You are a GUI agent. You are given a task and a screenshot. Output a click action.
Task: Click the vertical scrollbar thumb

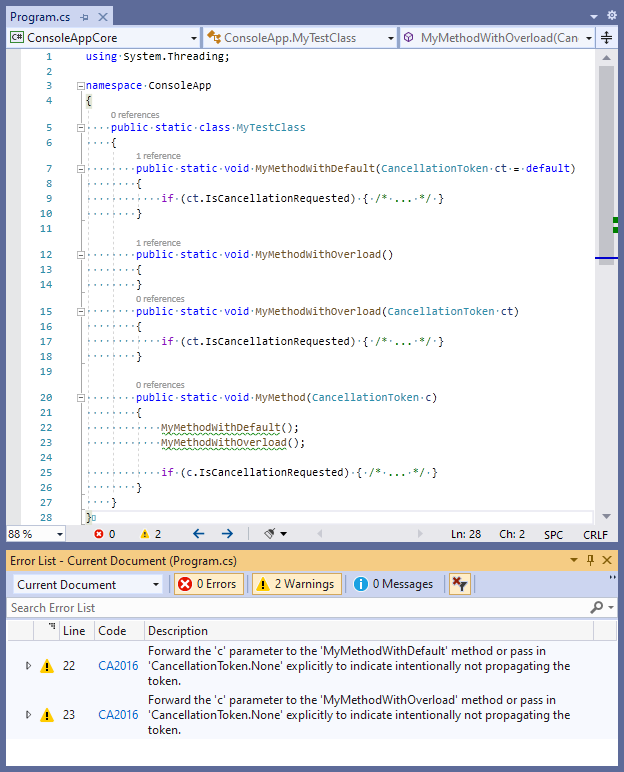point(607,165)
